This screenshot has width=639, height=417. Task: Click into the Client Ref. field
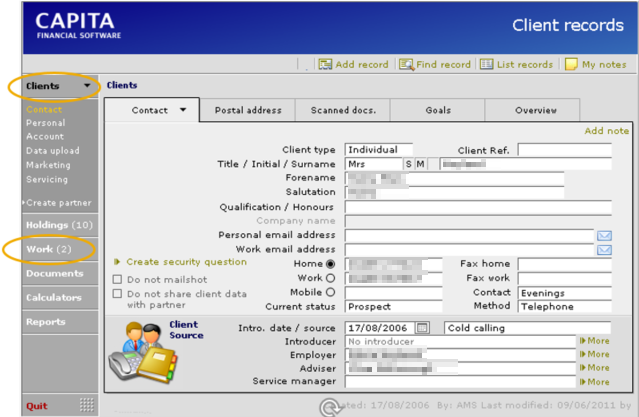coord(564,150)
